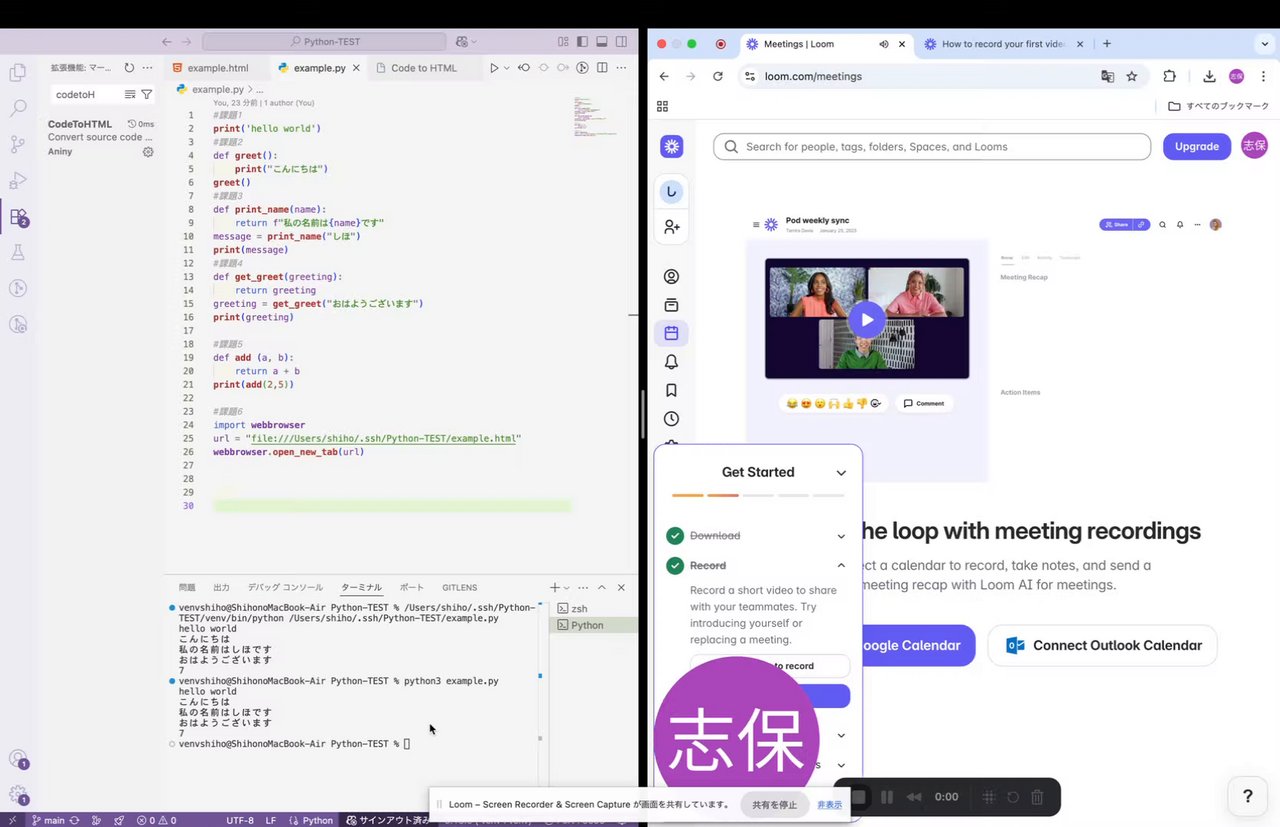Open the Copilot dropdown in VS Code title bar
This screenshot has width=1280, height=827.
pos(474,42)
